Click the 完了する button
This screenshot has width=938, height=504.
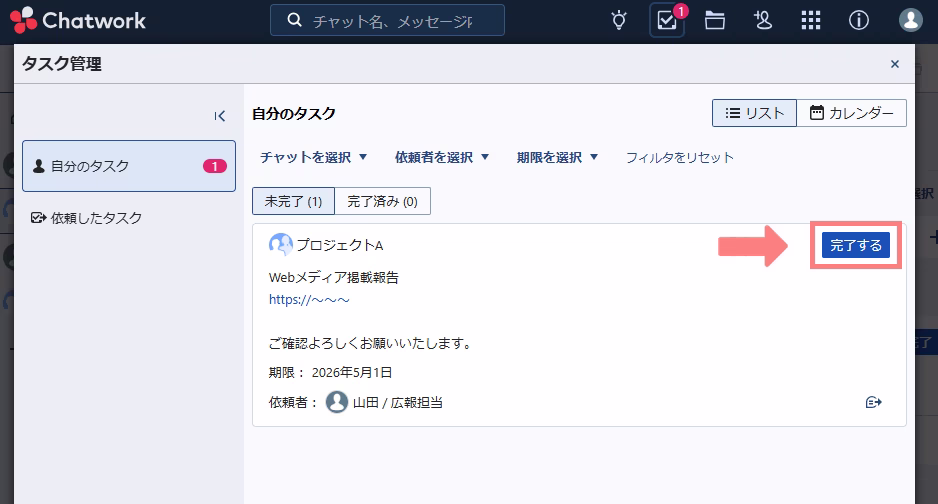pos(855,245)
